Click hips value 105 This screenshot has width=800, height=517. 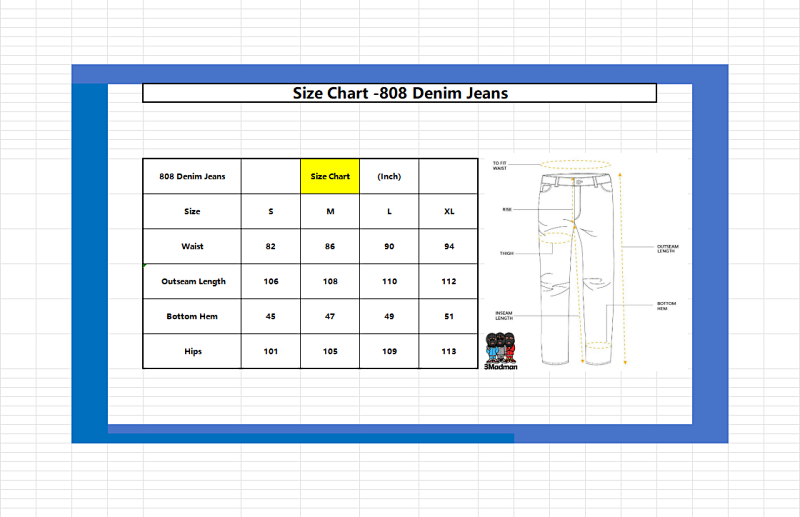point(330,351)
